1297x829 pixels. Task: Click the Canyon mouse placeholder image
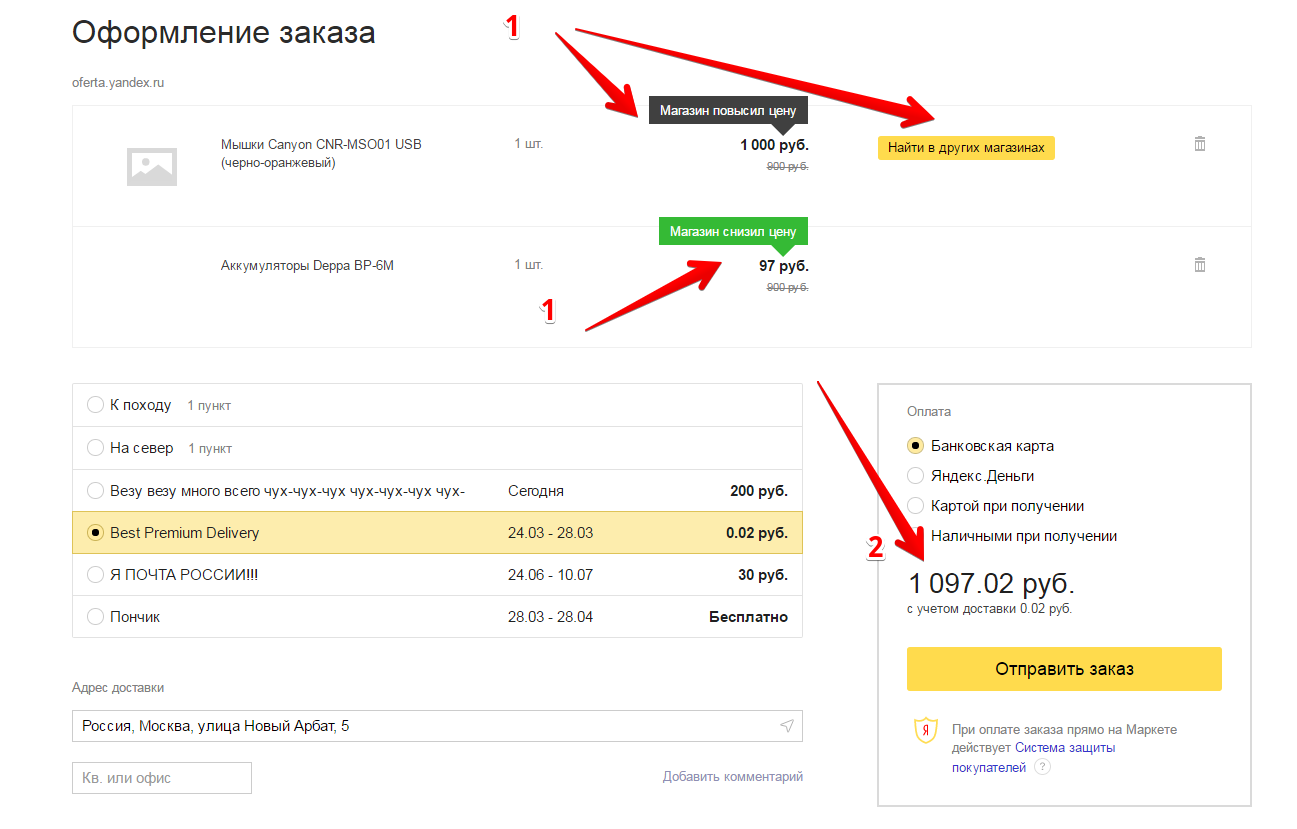(x=152, y=166)
